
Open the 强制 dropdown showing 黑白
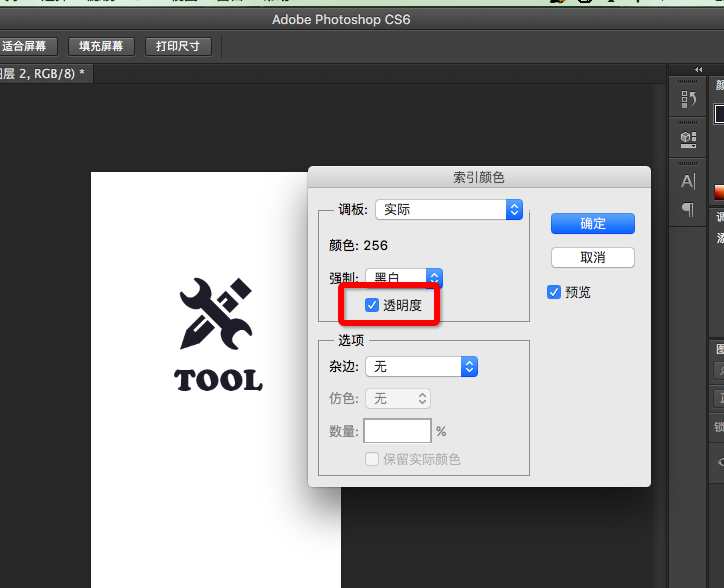point(404,277)
